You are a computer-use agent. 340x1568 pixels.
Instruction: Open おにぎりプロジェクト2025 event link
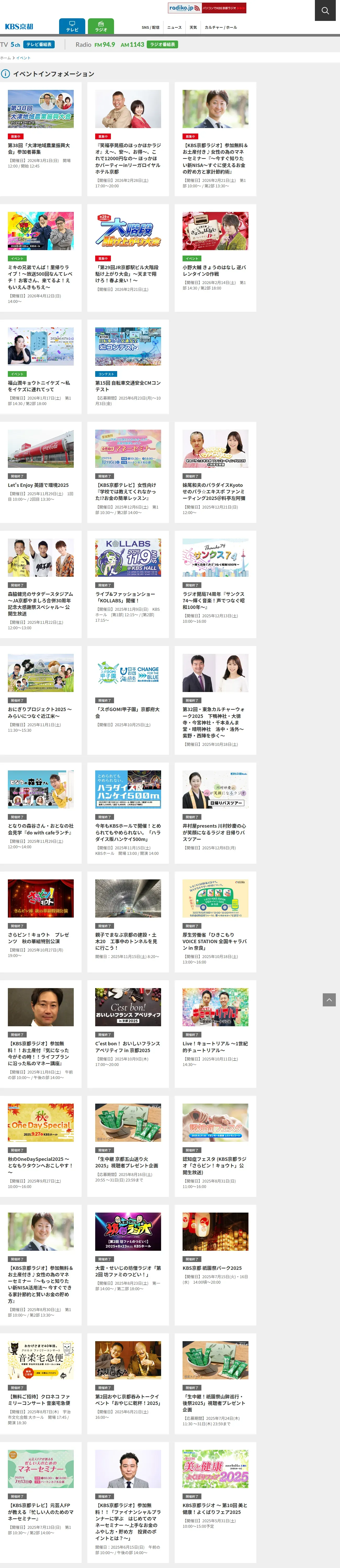(39, 713)
